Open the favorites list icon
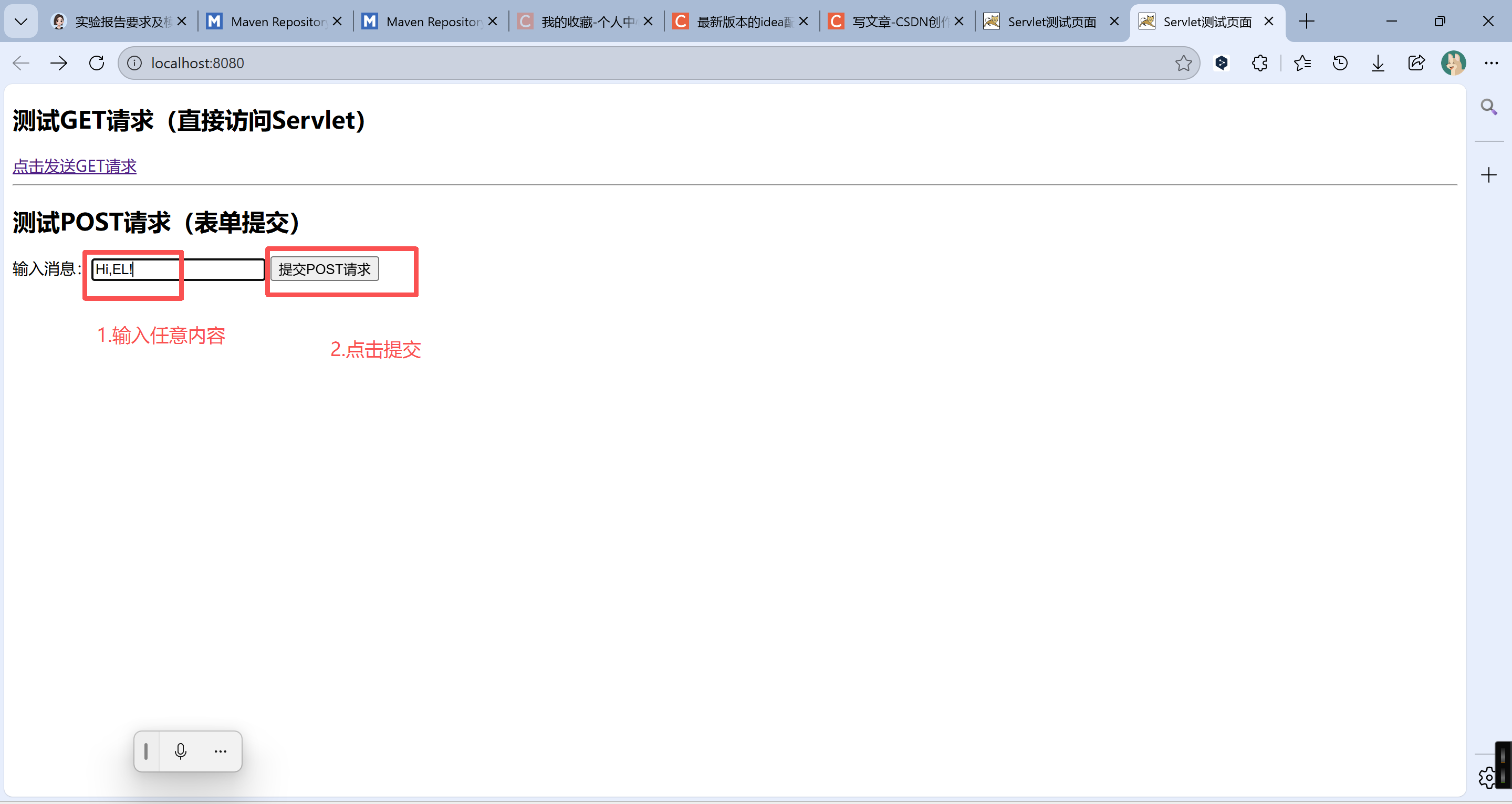This screenshot has width=1512, height=804. tap(1302, 63)
